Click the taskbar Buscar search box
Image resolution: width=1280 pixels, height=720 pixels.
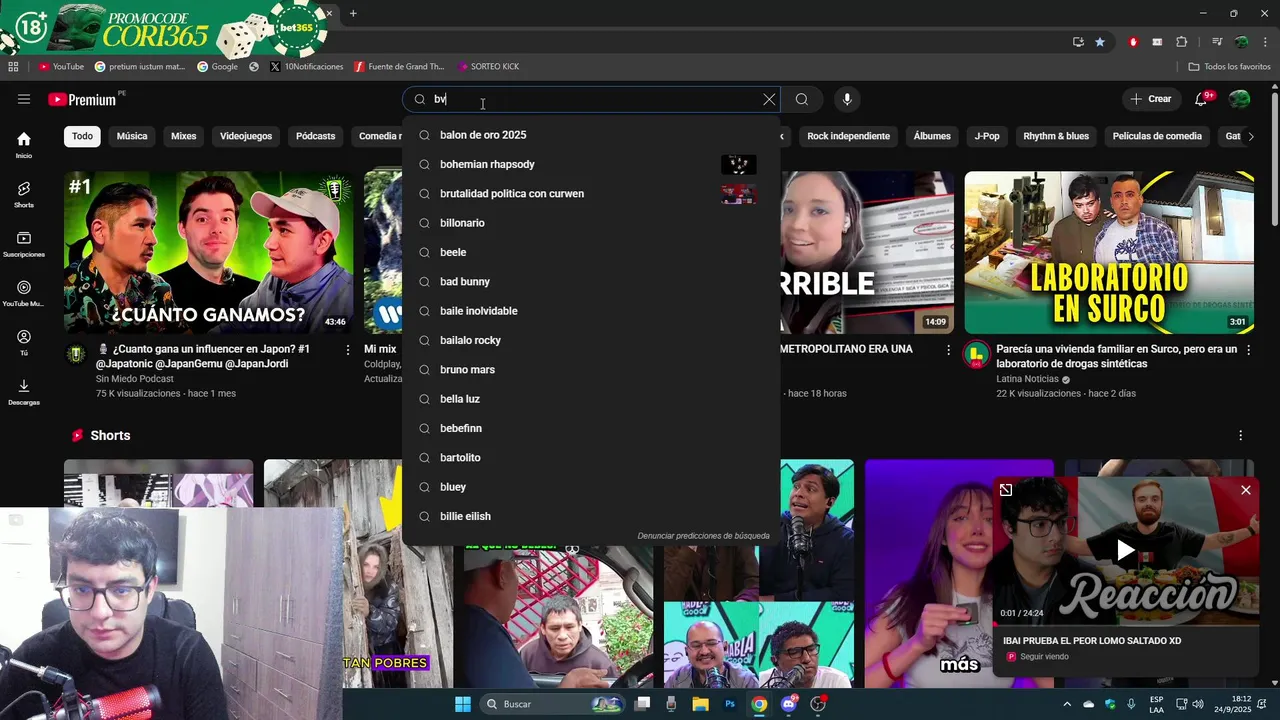pos(553,704)
